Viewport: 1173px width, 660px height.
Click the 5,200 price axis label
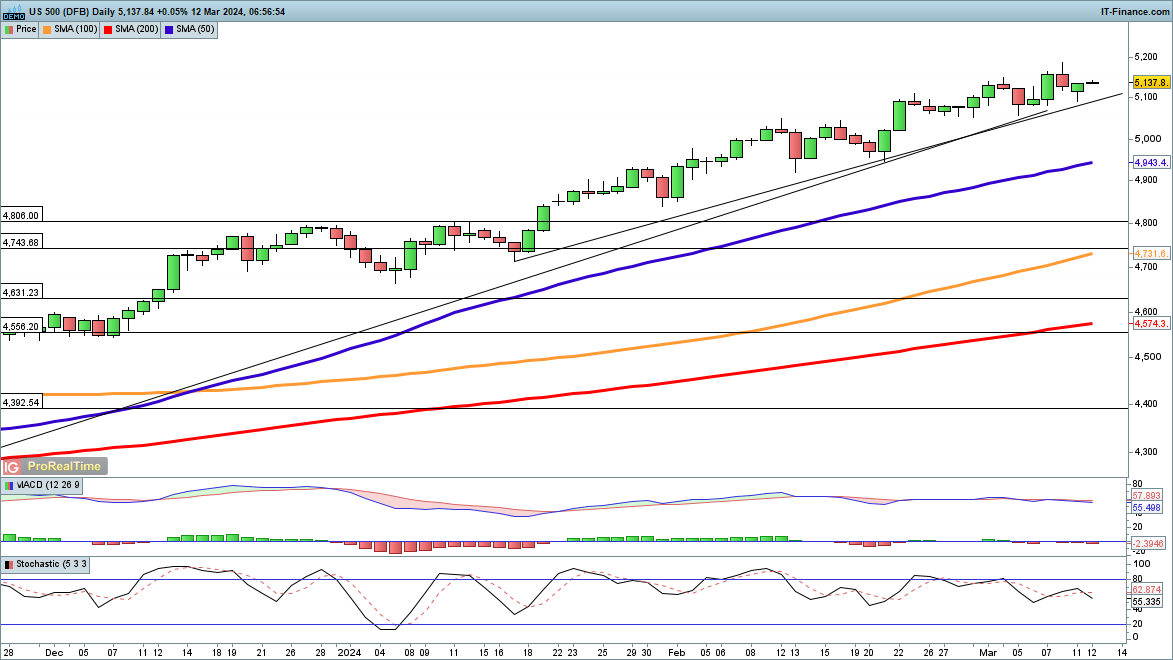point(1147,57)
